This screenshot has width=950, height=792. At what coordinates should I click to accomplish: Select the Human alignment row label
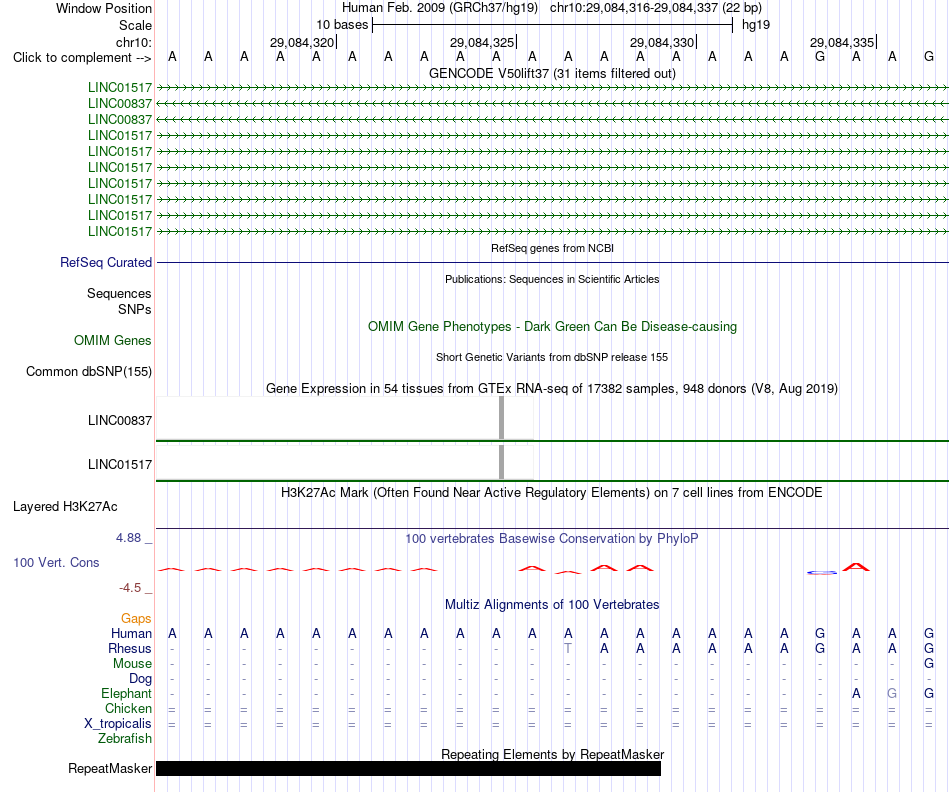coord(131,634)
